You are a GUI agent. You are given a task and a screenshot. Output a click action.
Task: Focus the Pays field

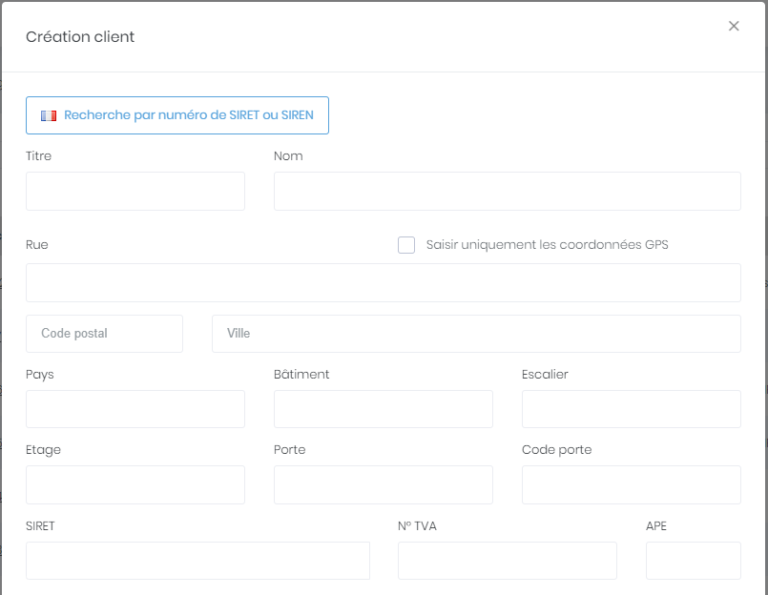[x=135, y=409]
